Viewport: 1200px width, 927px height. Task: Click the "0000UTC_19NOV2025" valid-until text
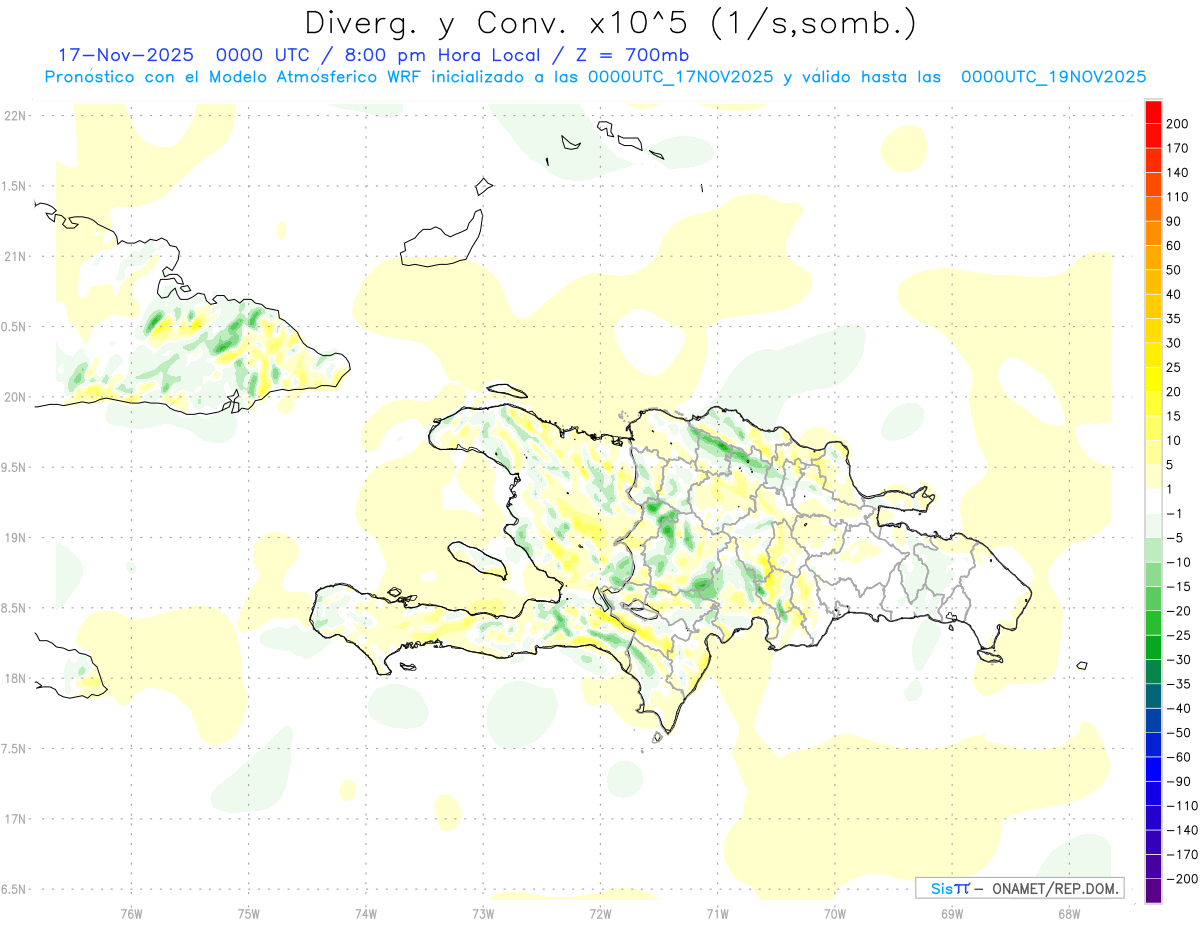click(1053, 77)
